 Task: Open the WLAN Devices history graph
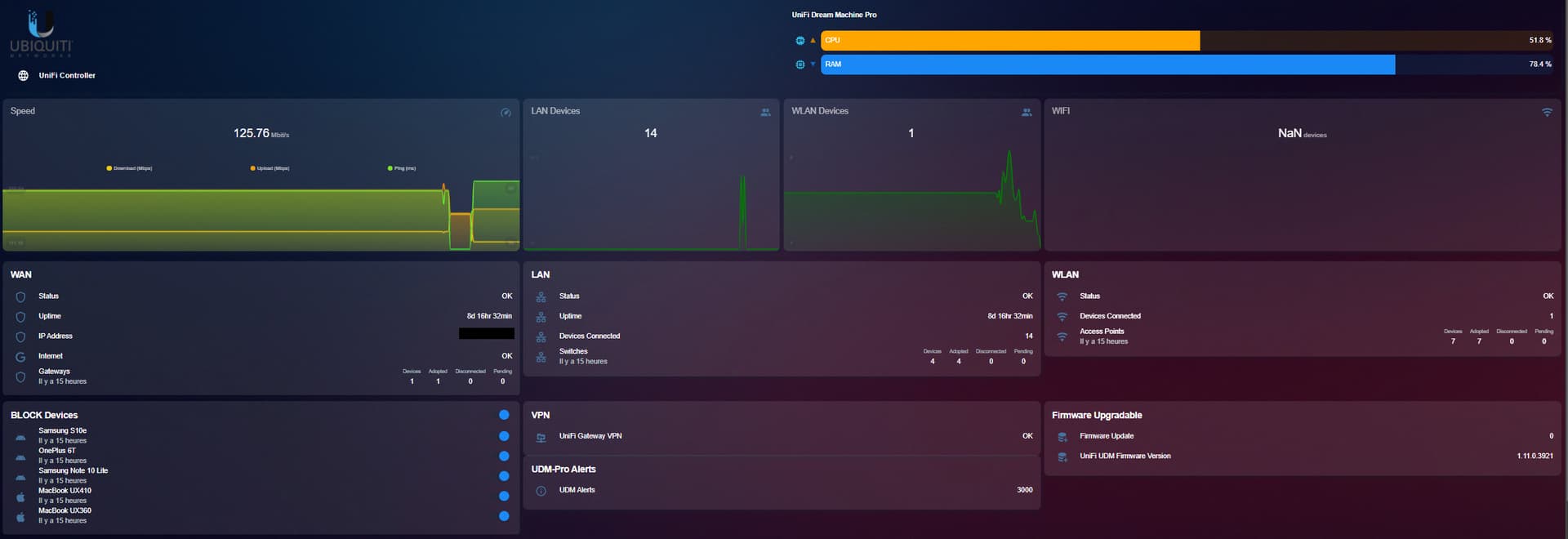coord(912,200)
